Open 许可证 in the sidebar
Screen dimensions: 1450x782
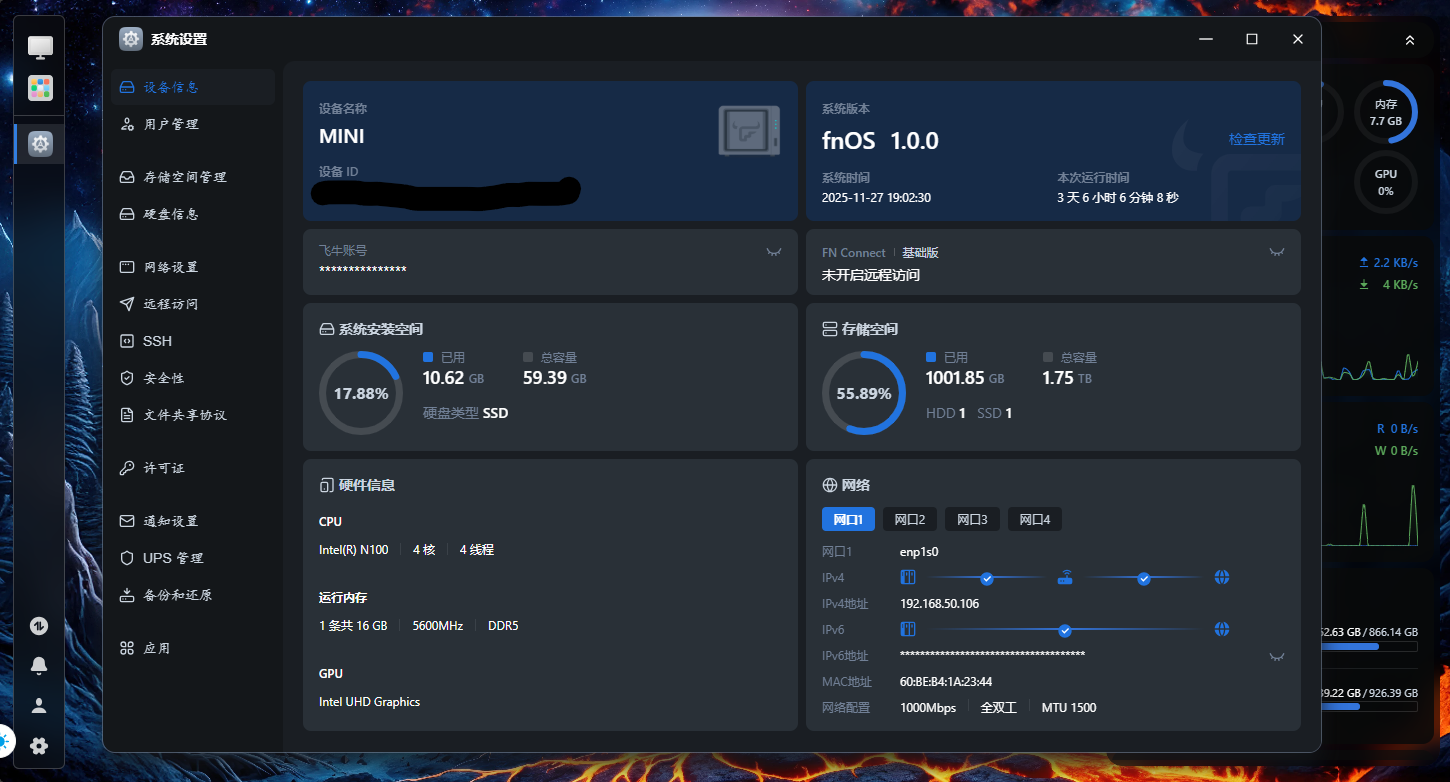(193, 468)
